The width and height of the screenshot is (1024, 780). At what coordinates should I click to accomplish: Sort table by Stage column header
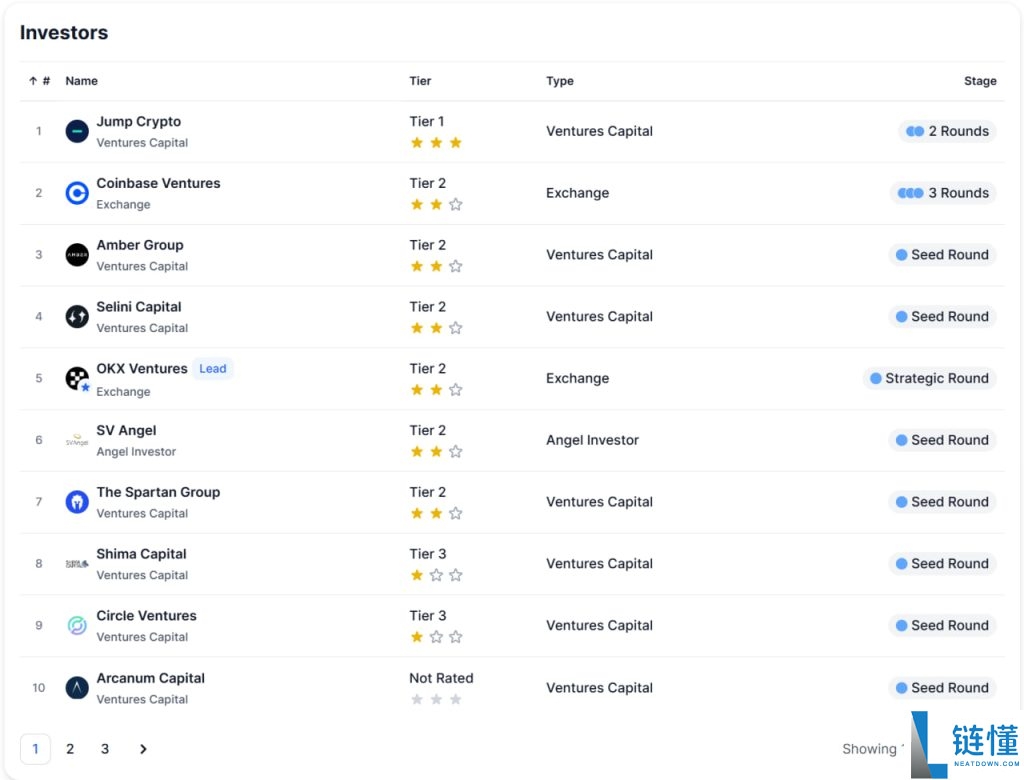(980, 81)
